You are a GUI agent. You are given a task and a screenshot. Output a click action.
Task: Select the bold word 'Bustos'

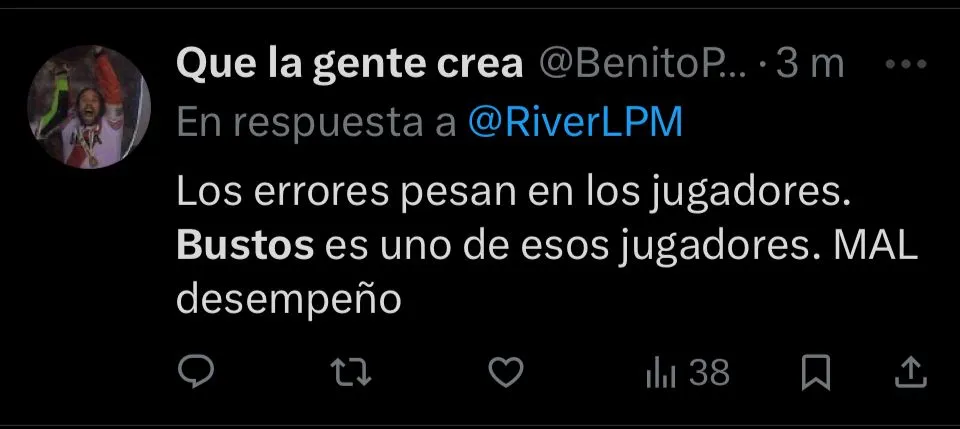(245, 246)
